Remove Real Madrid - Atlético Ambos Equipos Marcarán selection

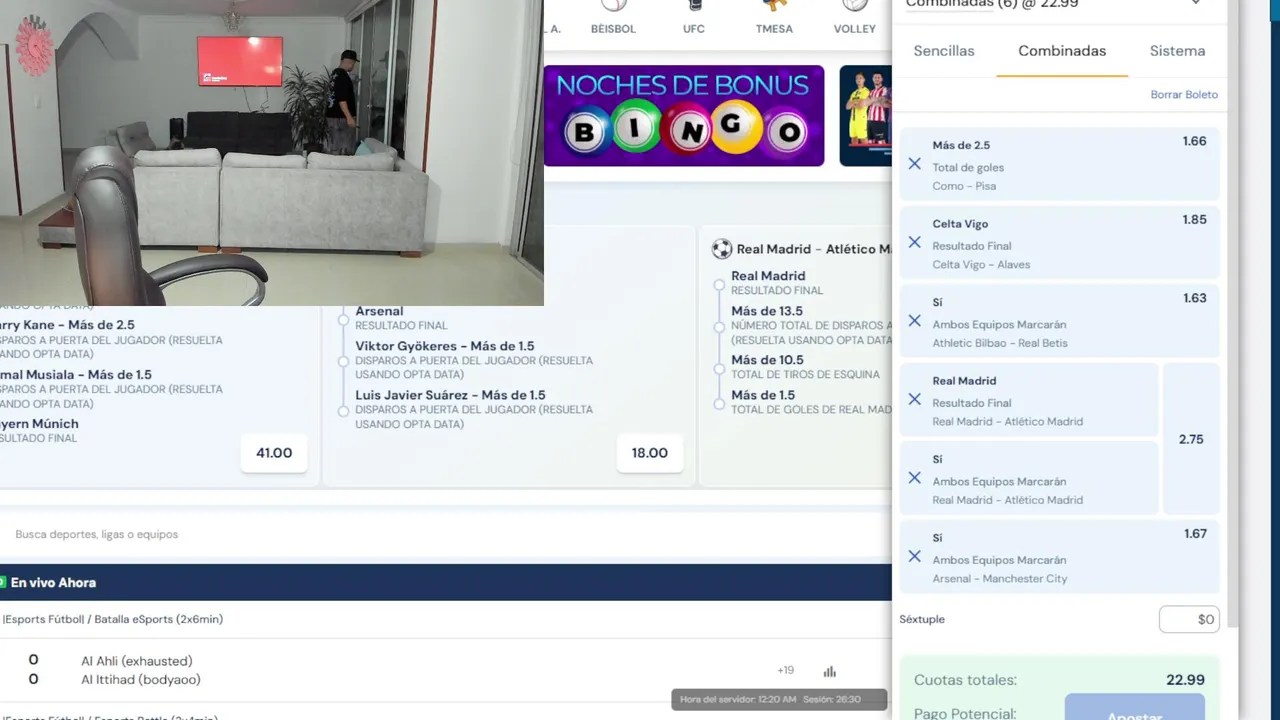(x=914, y=478)
